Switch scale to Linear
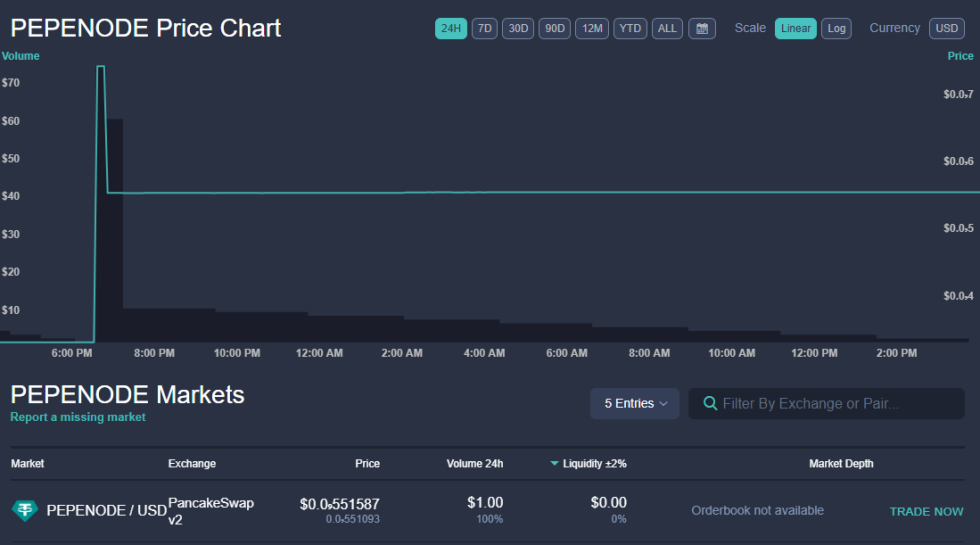This screenshot has width=980, height=545. (795, 28)
